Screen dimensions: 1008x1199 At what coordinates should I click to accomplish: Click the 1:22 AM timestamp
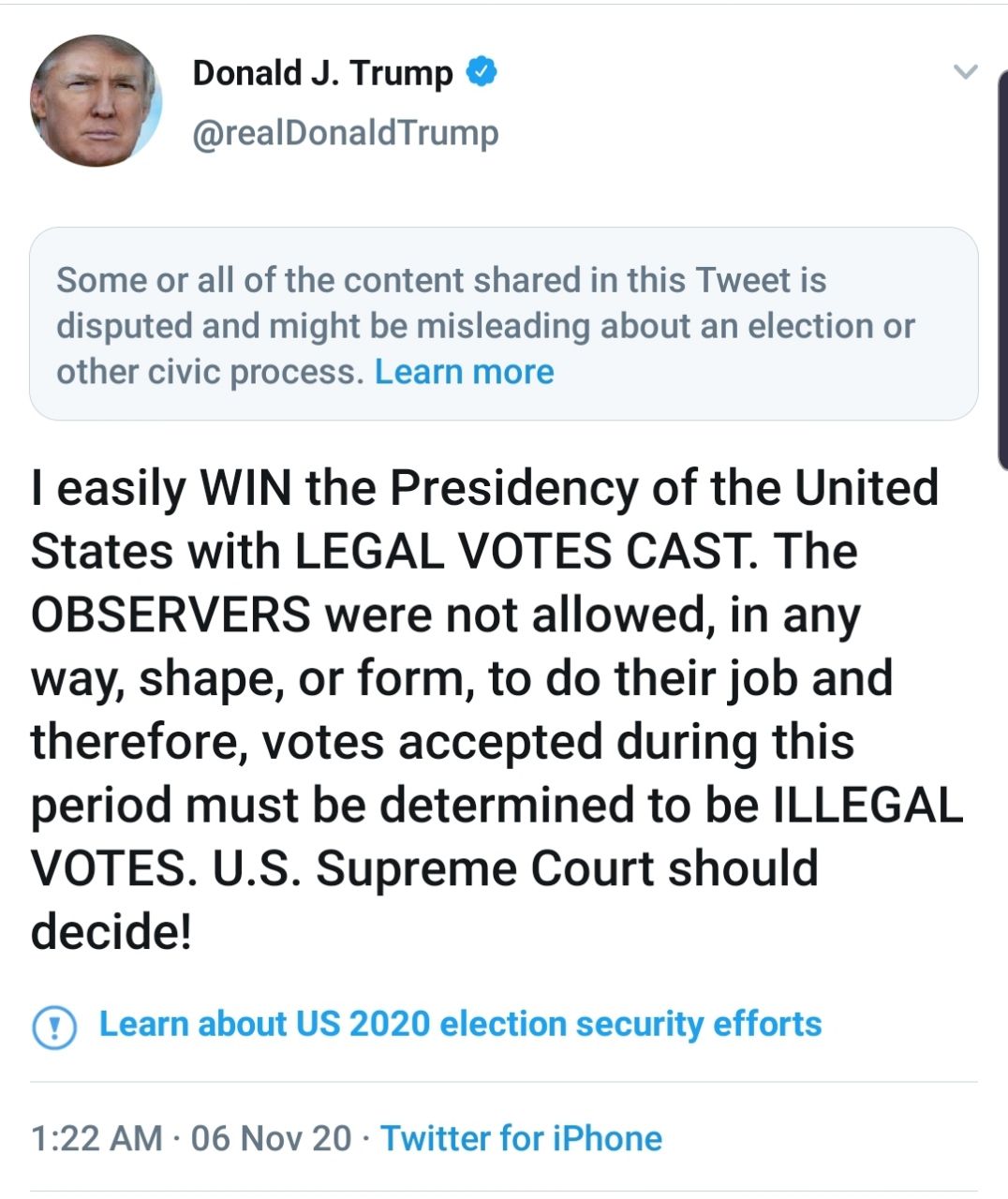96,1138
